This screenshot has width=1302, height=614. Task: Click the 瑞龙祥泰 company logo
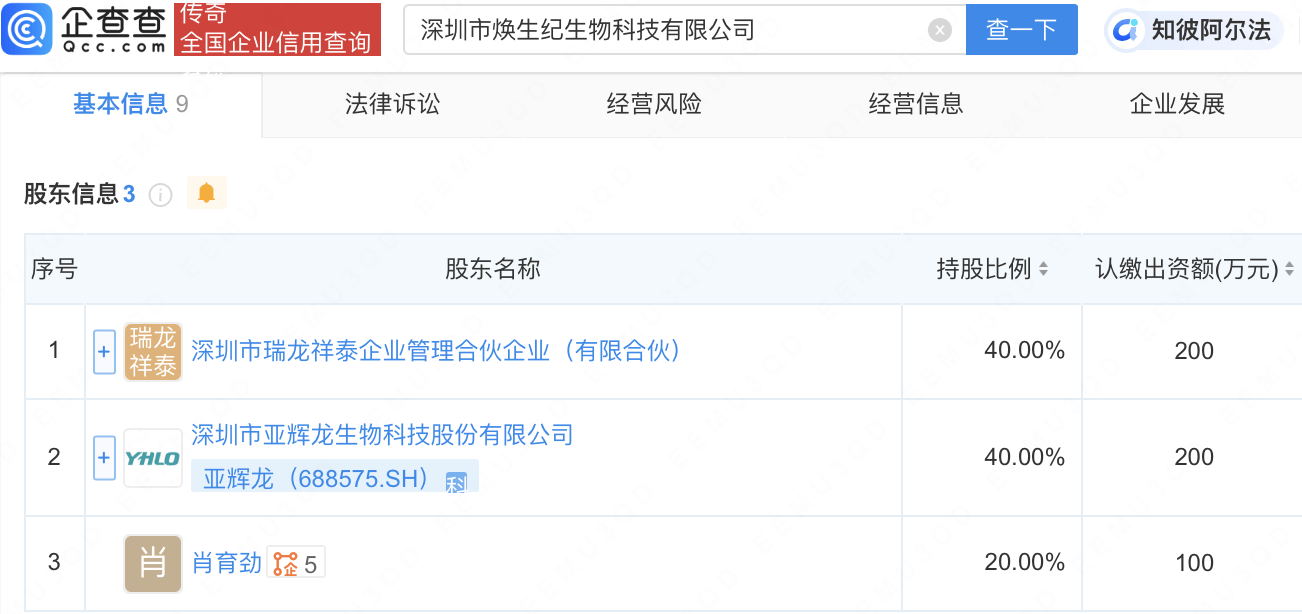click(x=153, y=352)
